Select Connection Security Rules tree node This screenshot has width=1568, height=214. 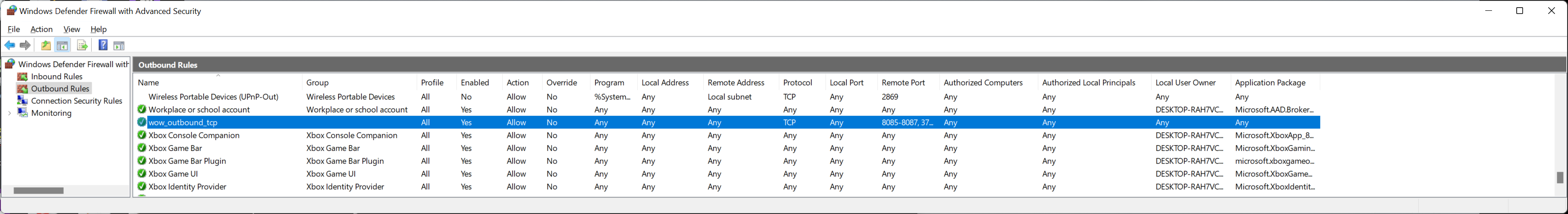pyautogui.click(x=76, y=100)
